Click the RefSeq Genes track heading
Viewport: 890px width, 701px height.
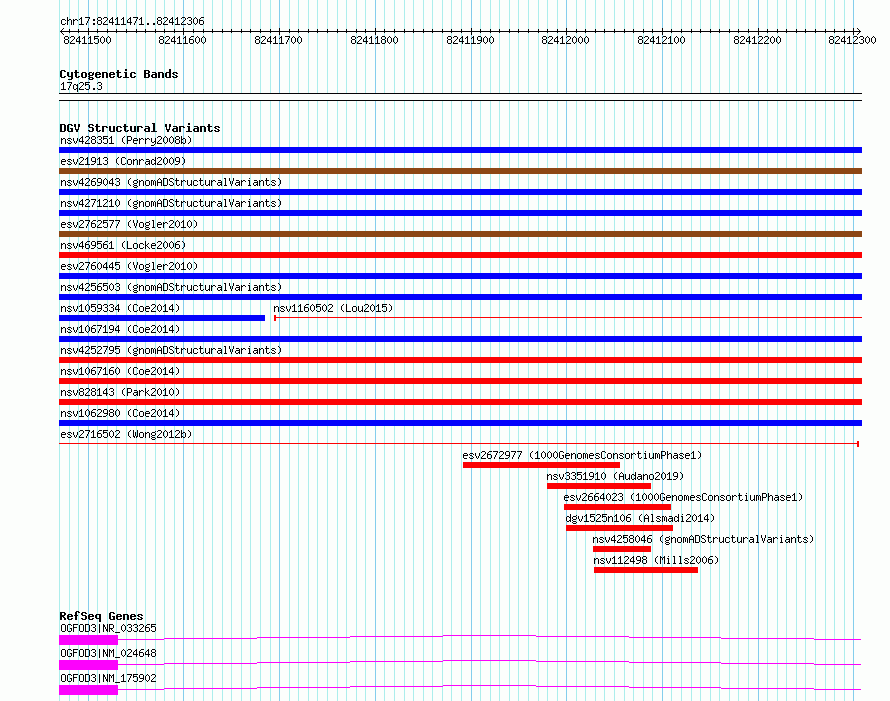click(x=101, y=616)
